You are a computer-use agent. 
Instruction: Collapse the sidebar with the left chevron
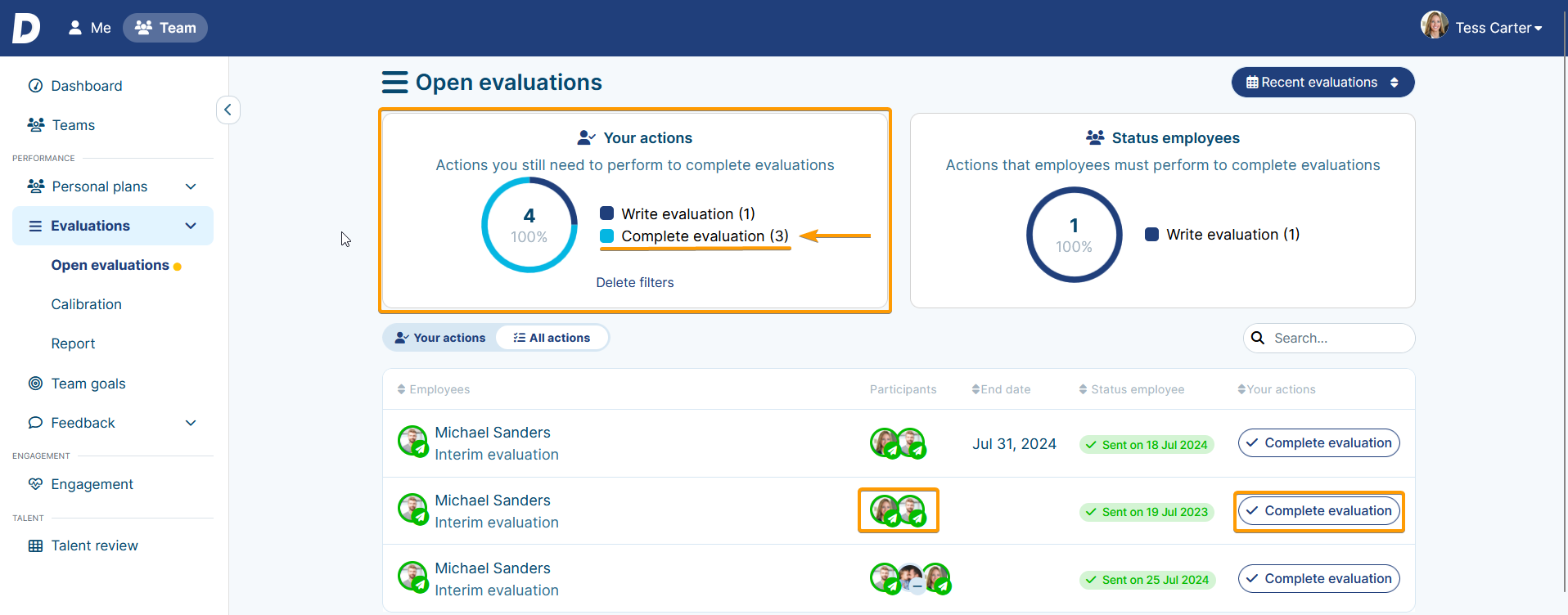(228, 110)
